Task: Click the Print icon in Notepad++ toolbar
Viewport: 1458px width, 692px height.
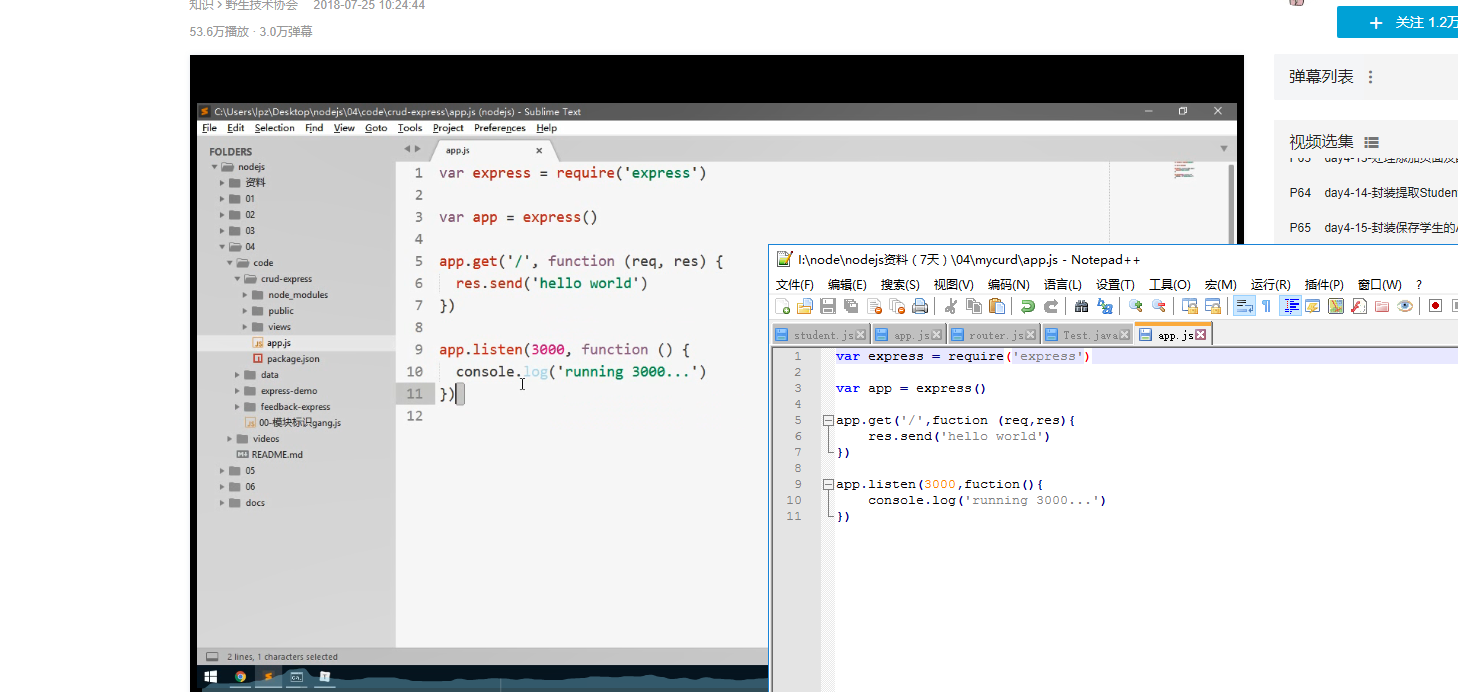Action: [920, 306]
